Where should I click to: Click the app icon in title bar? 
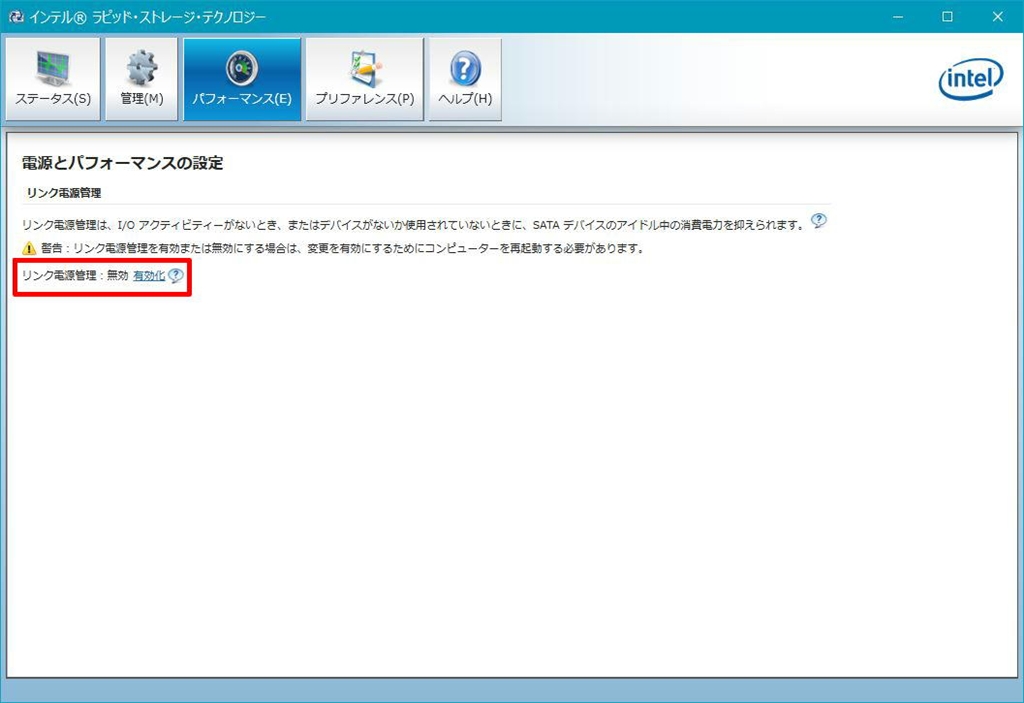[16, 16]
